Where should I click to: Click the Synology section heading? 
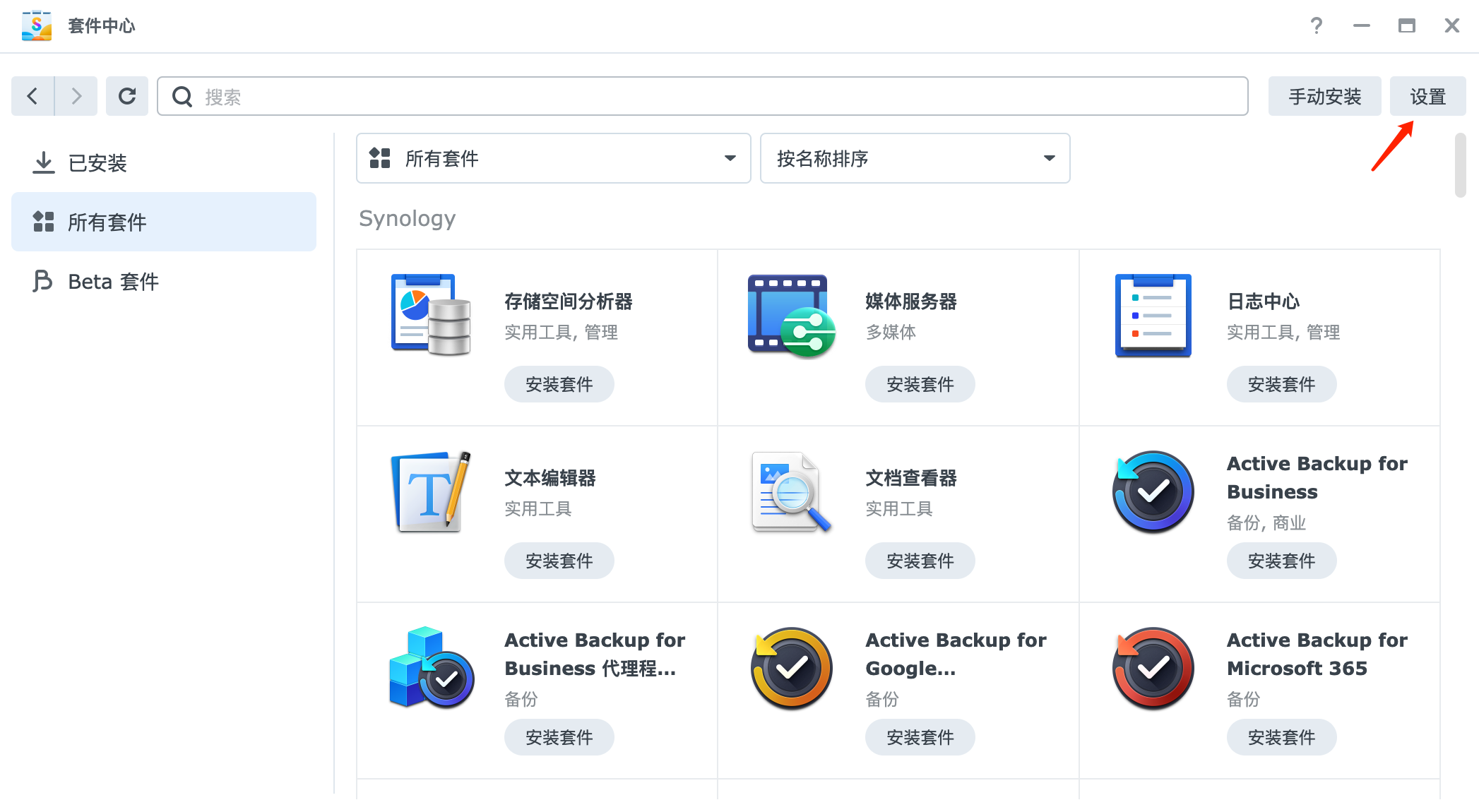click(x=408, y=218)
